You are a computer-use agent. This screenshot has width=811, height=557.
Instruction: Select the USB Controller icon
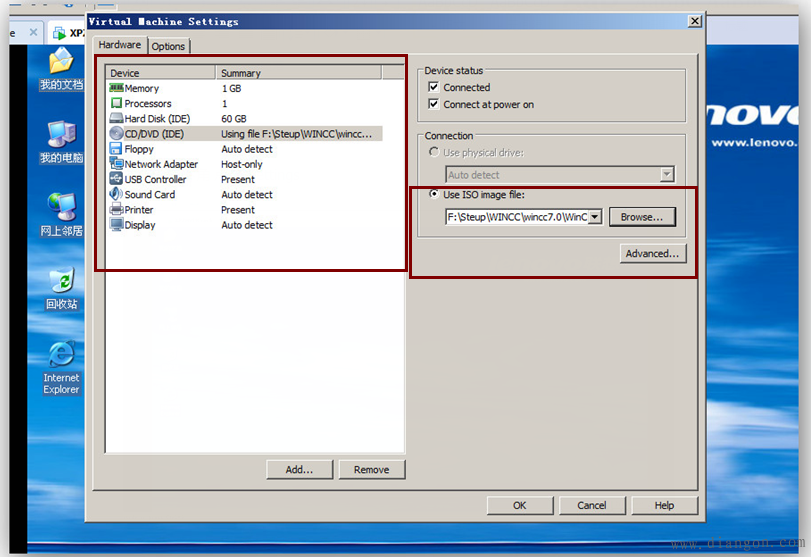coord(116,179)
